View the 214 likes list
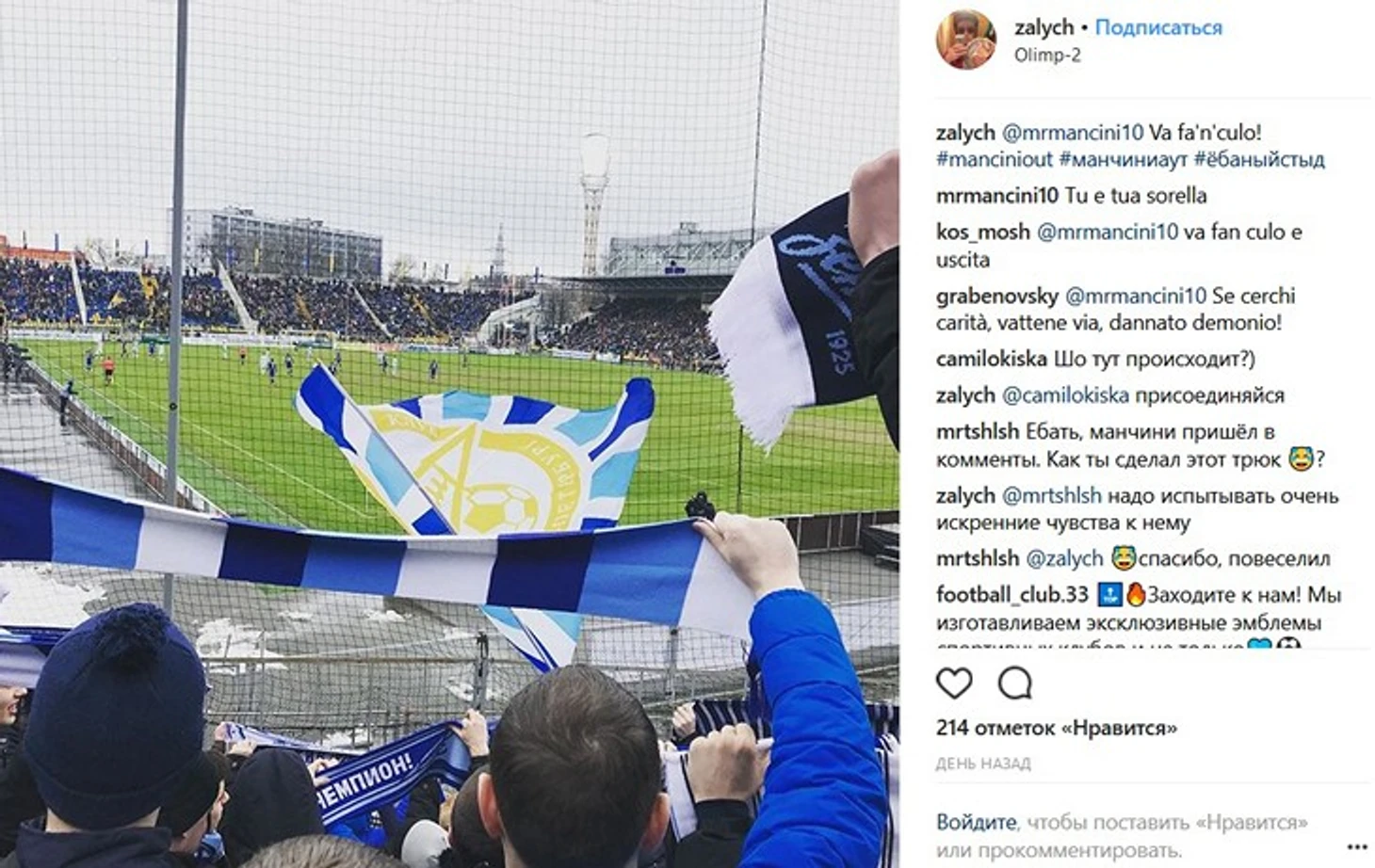This screenshot has width=1375, height=868. pos(1056,728)
